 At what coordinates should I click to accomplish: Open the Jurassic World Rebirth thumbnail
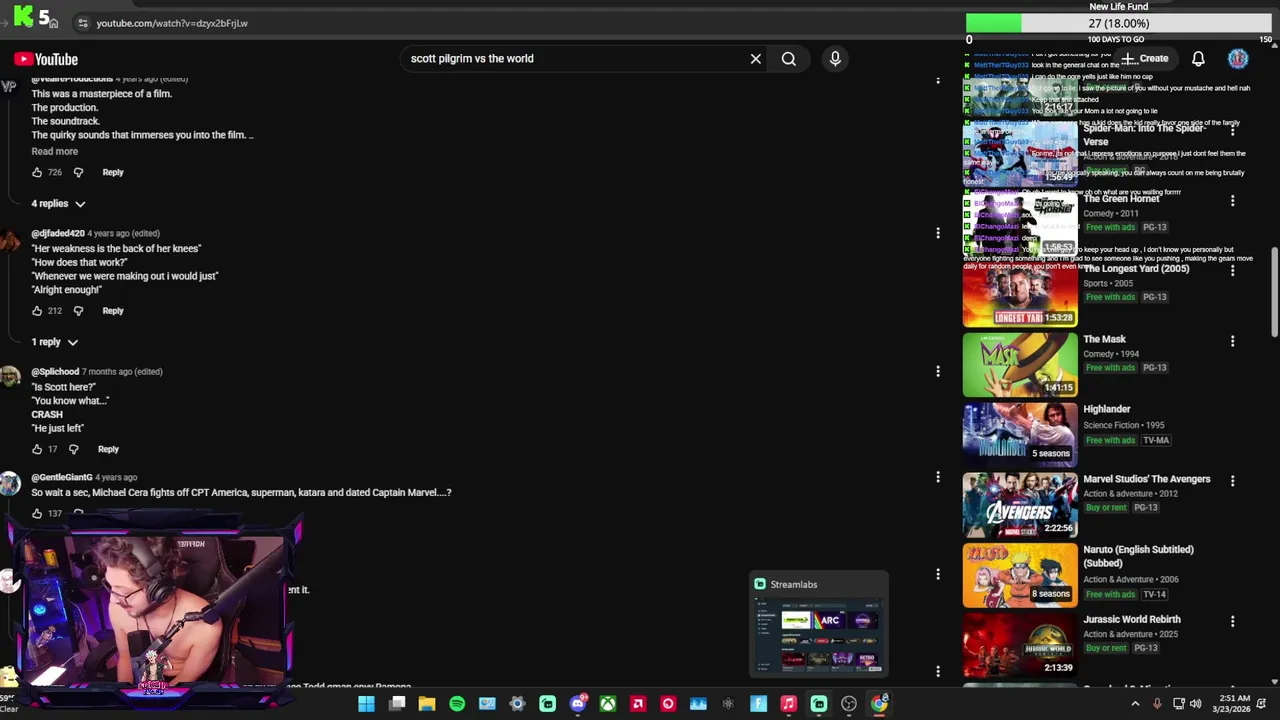(x=1020, y=645)
